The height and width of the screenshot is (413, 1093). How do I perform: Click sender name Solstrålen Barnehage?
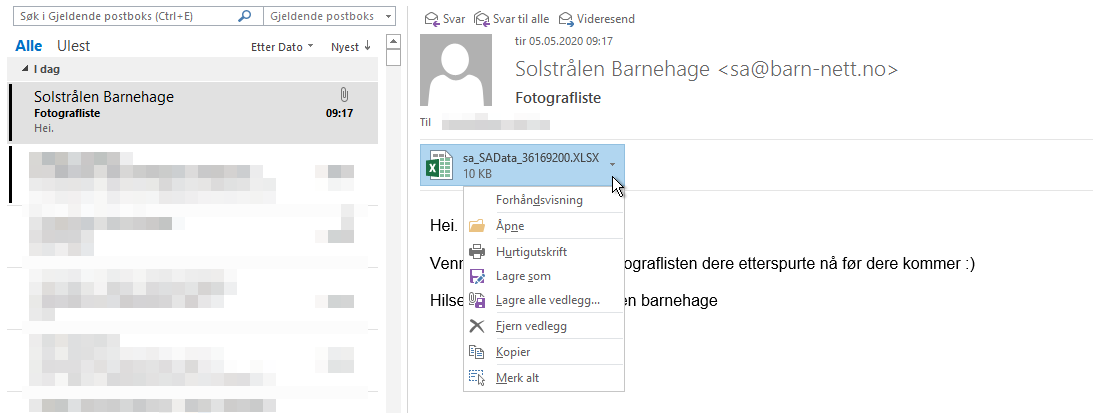point(612,69)
